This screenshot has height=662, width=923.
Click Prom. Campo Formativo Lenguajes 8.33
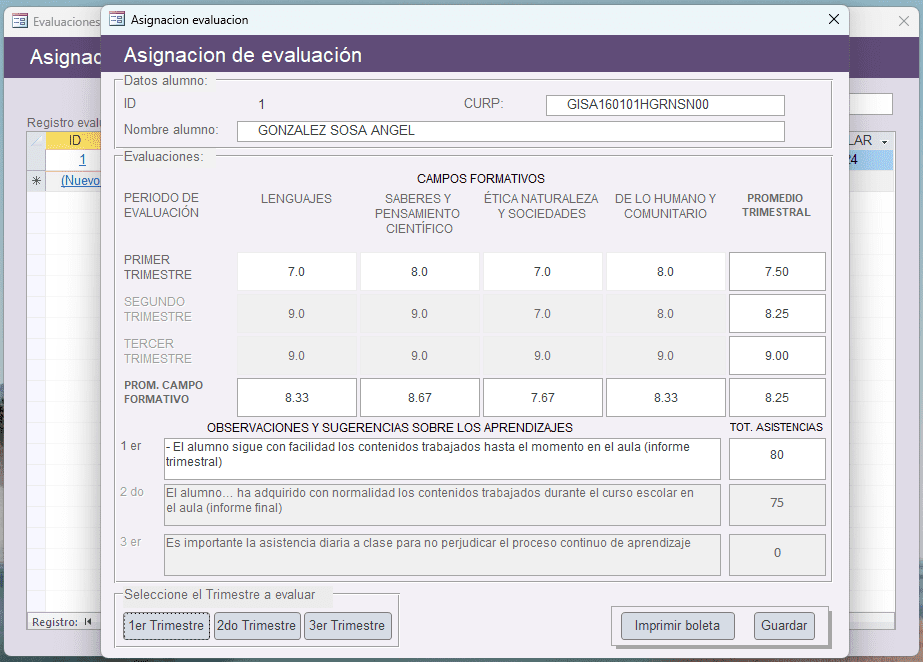pos(297,398)
